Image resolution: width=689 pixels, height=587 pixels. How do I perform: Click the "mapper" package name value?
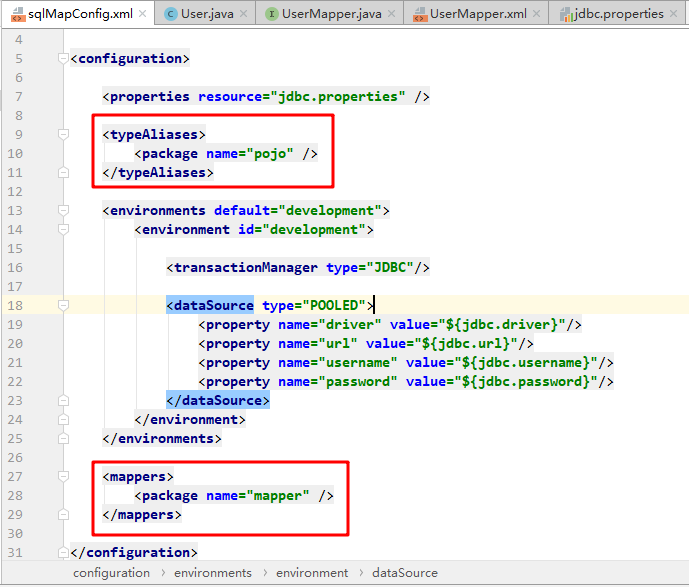[x=277, y=496]
